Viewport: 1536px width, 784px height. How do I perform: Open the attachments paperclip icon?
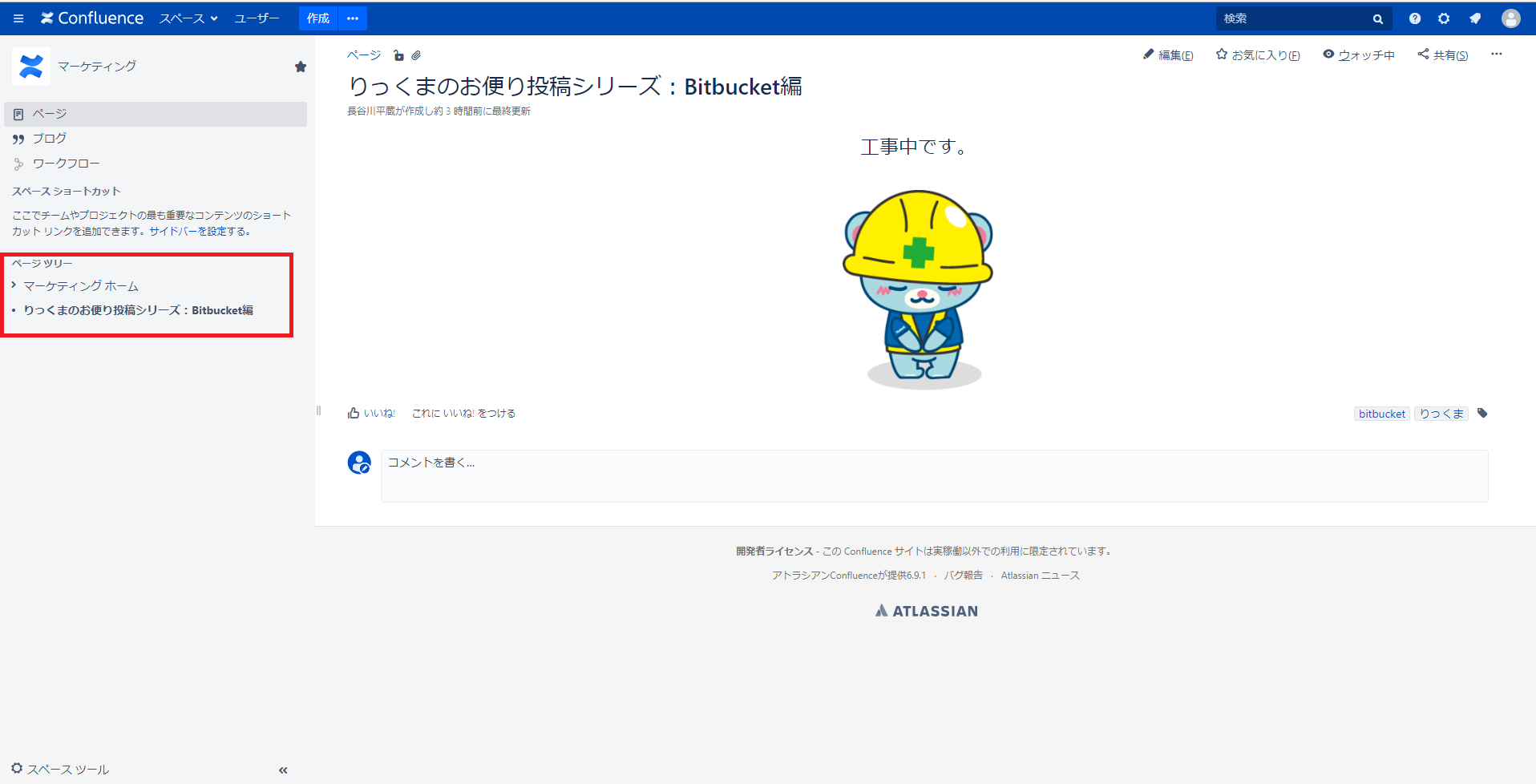tap(416, 55)
